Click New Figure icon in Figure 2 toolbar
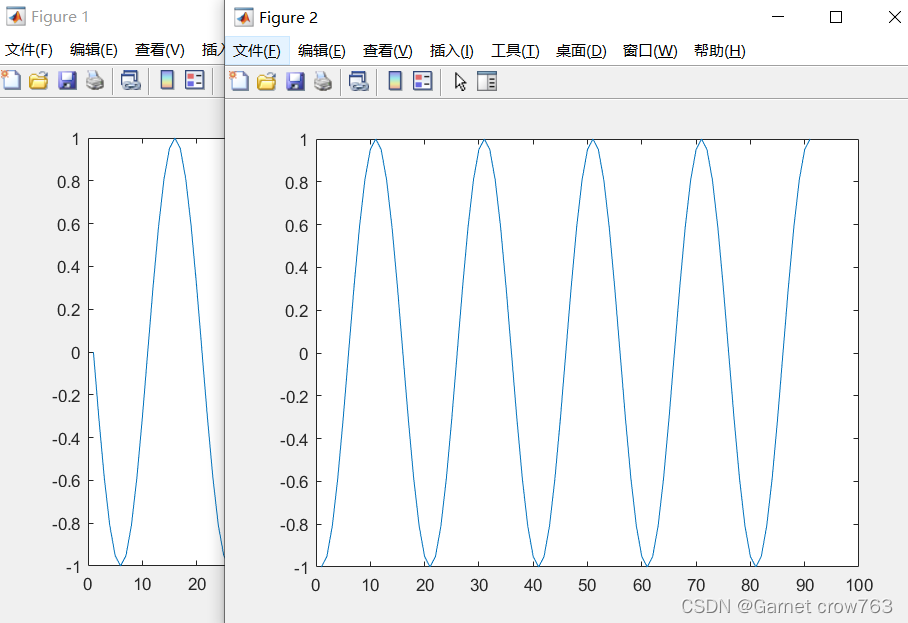The height and width of the screenshot is (623, 908). [x=239, y=81]
